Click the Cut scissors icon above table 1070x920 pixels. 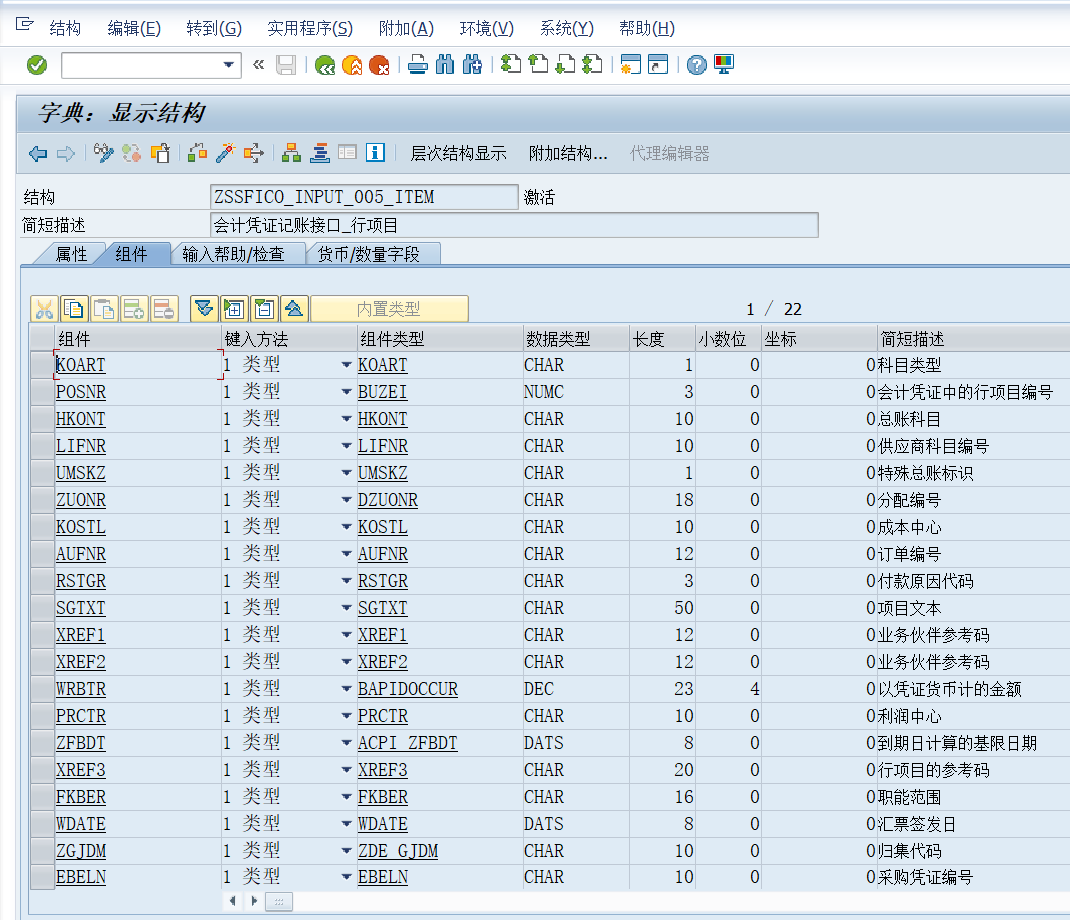(x=44, y=309)
